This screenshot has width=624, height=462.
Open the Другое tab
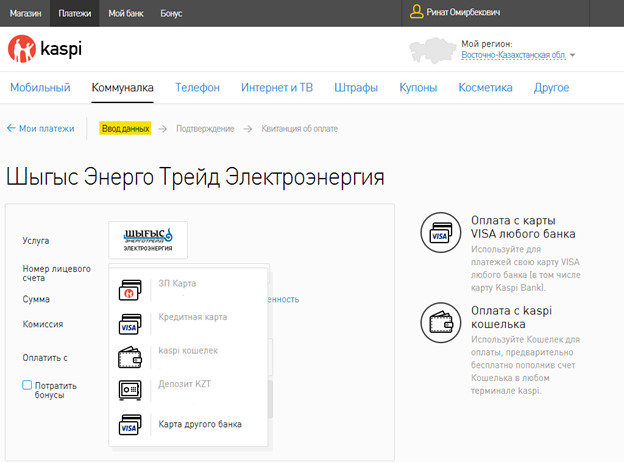tap(551, 88)
